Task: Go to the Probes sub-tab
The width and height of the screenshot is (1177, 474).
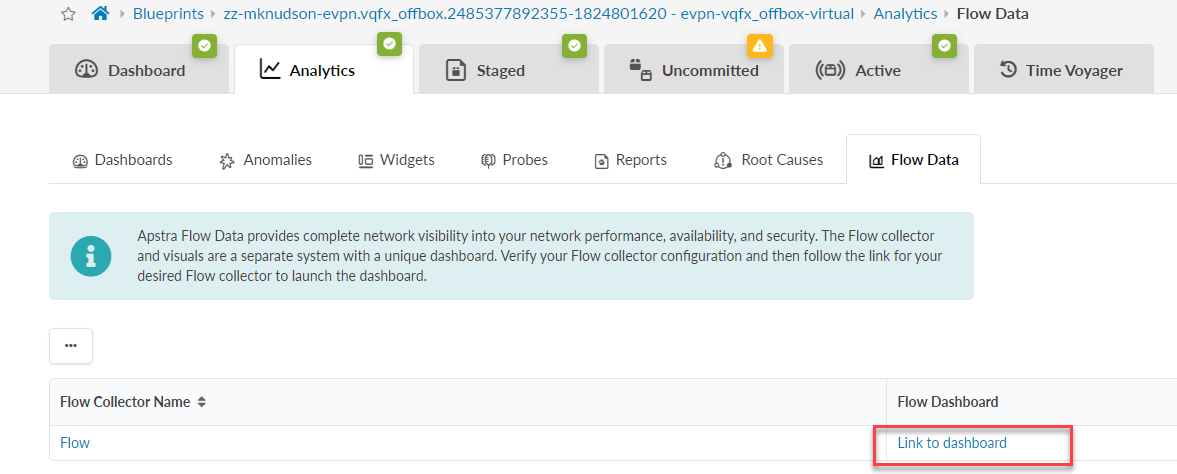Action: coord(514,160)
